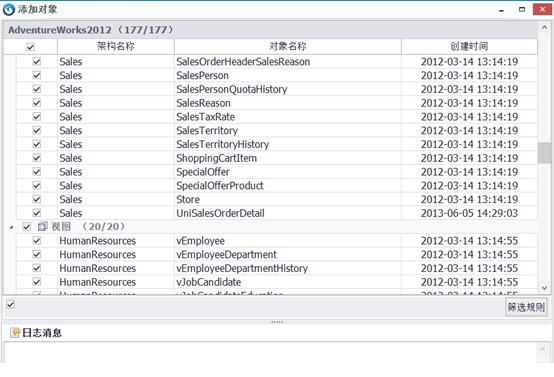
Task: Uncheck the Store row checkbox
Action: (37, 199)
